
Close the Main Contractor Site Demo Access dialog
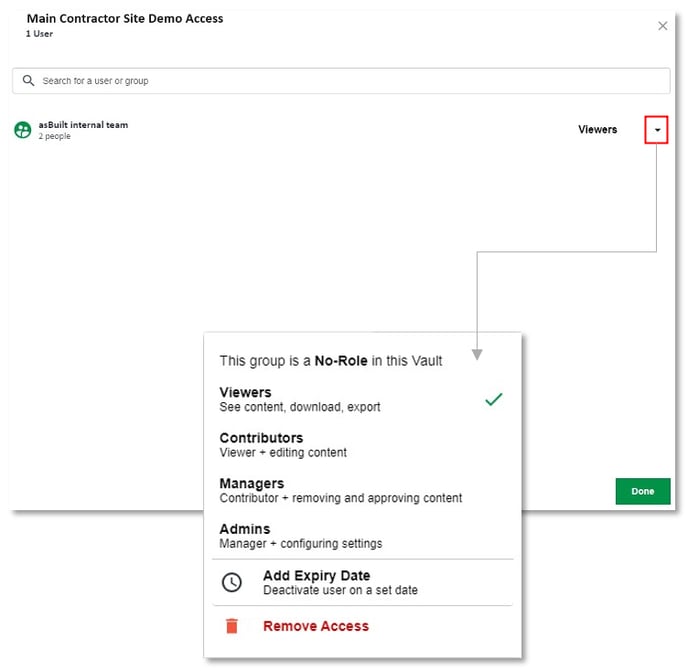663,26
